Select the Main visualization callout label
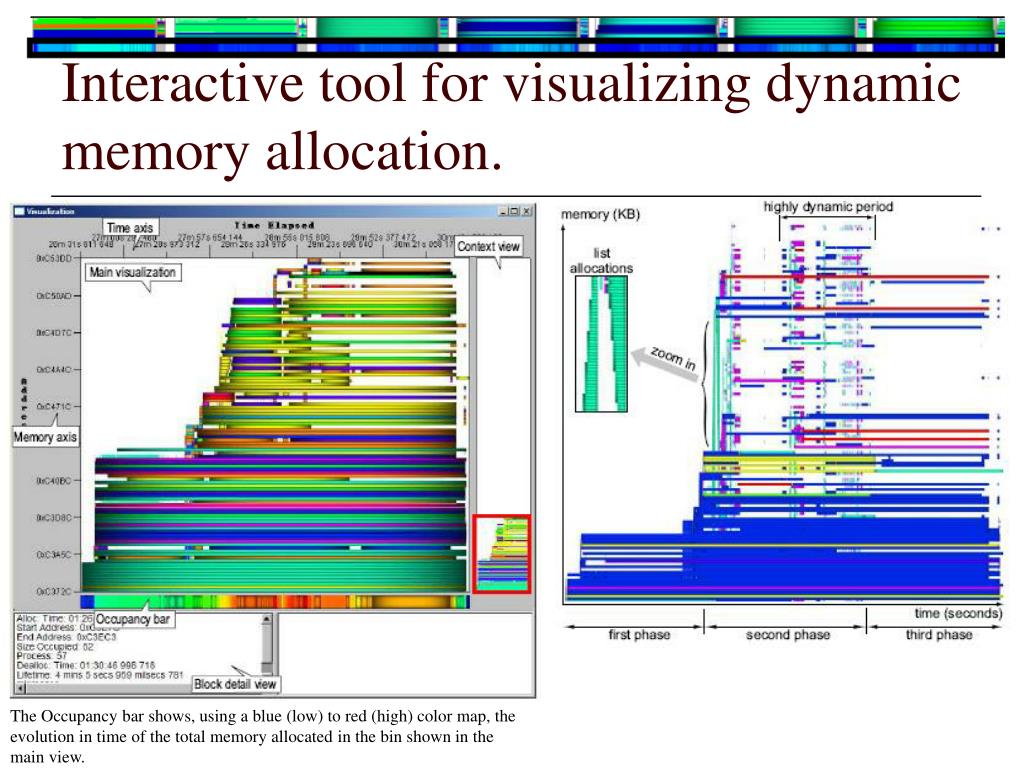 (132, 272)
